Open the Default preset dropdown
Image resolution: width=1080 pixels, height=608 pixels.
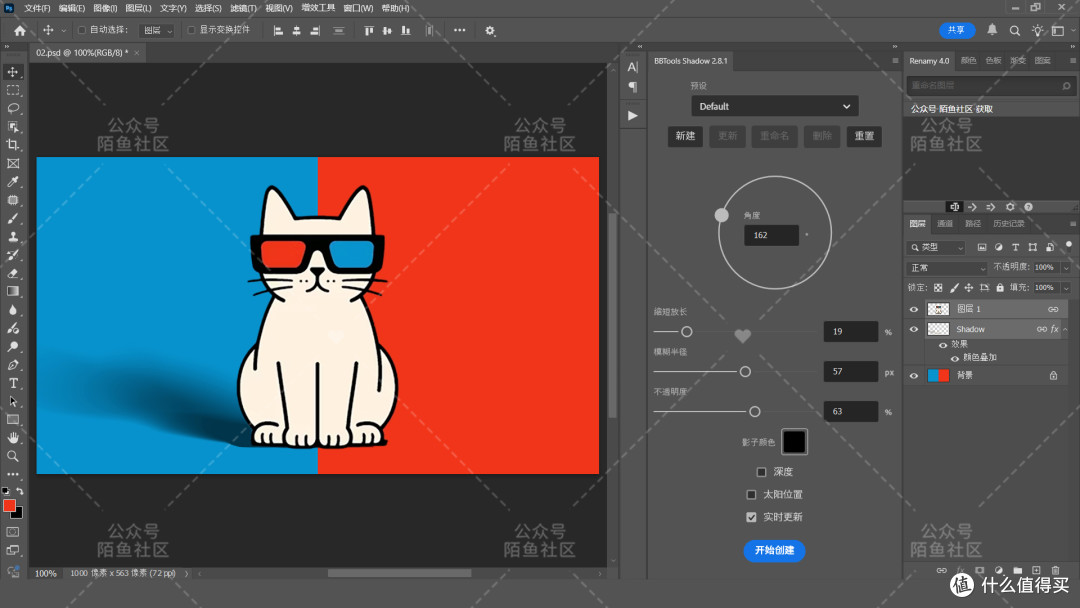(x=774, y=106)
